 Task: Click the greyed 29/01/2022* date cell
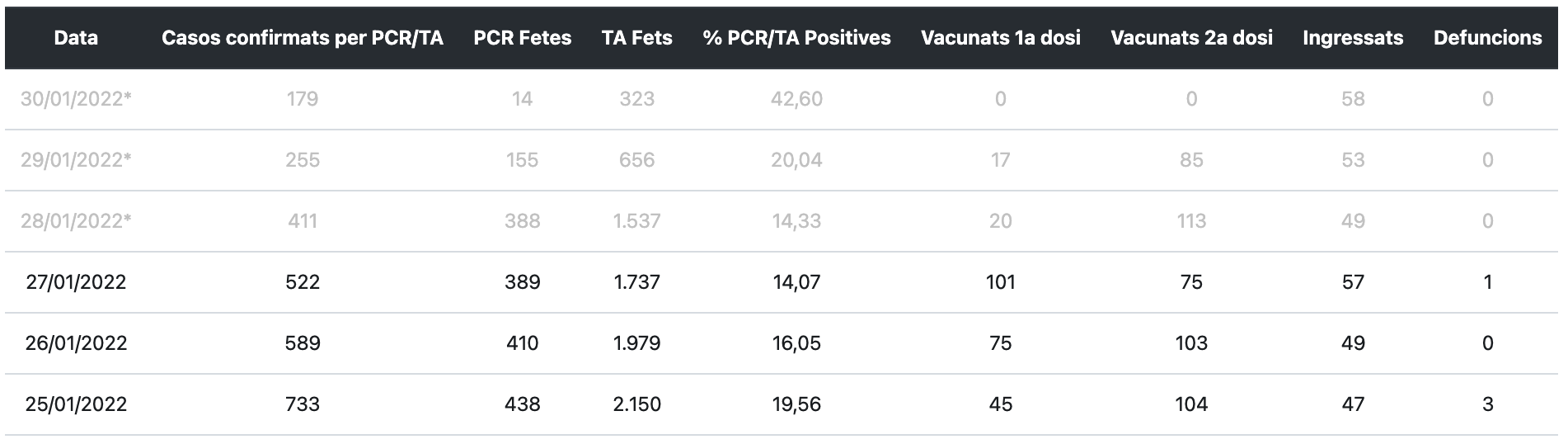pyautogui.click(x=76, y=160)
